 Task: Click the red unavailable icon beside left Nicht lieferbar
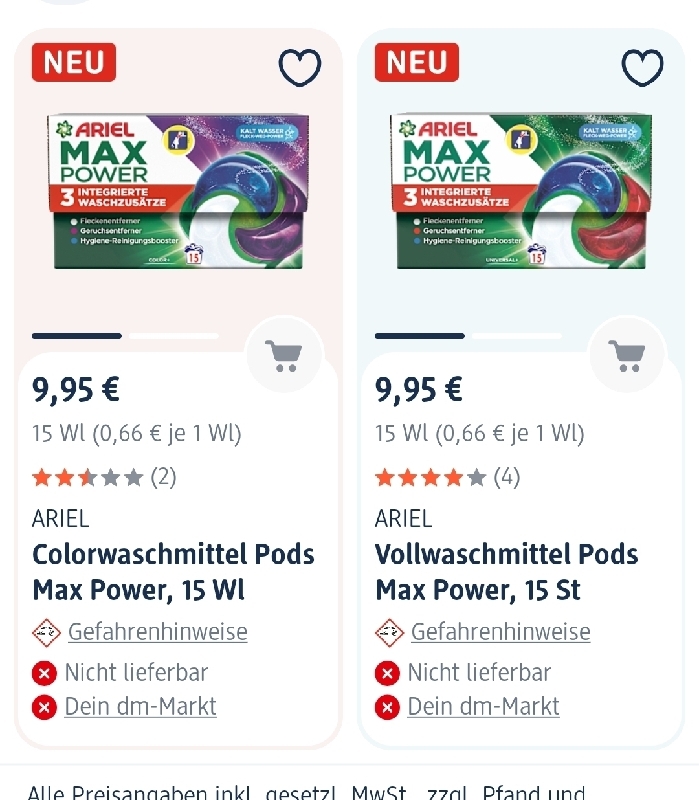point(44,673)
